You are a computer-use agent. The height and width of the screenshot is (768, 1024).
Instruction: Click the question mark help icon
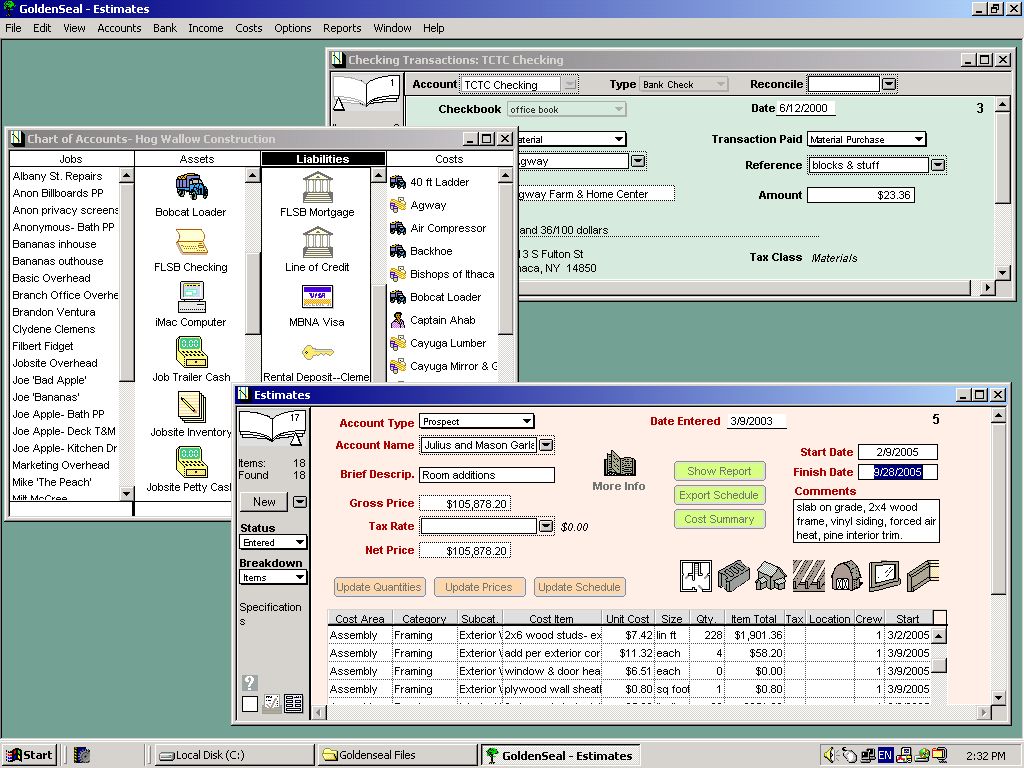250,683
